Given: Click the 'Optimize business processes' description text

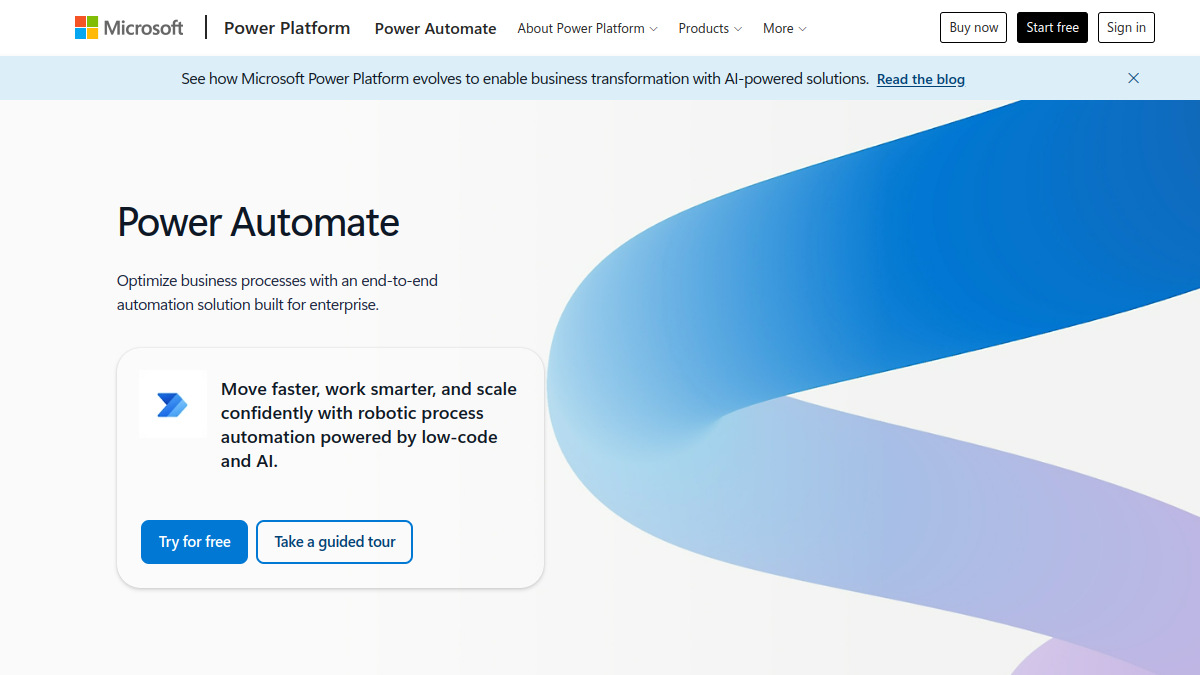Looking at the screenshot, I should point(277,292).
